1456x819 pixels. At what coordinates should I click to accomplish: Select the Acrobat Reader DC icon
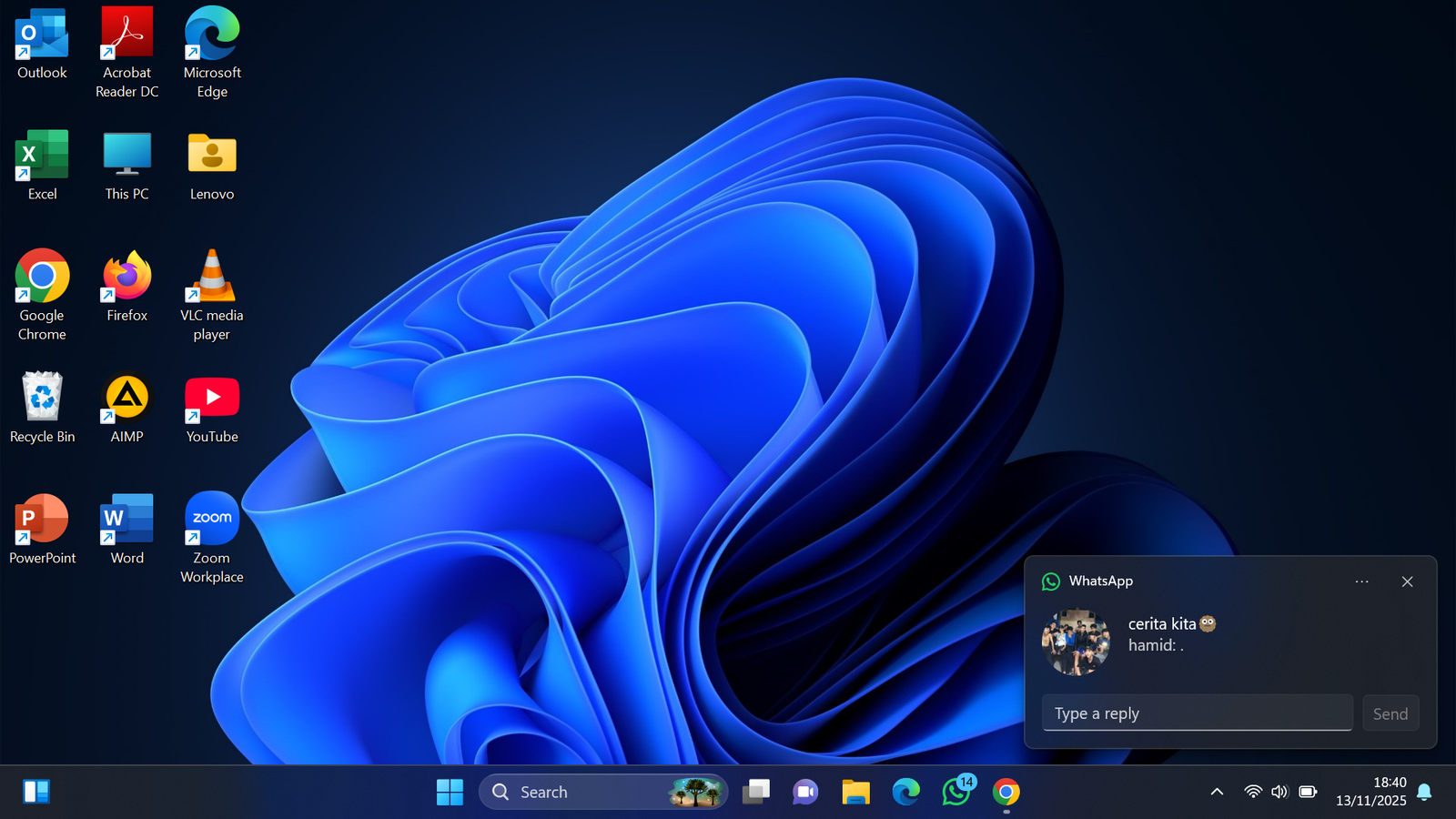126,36
